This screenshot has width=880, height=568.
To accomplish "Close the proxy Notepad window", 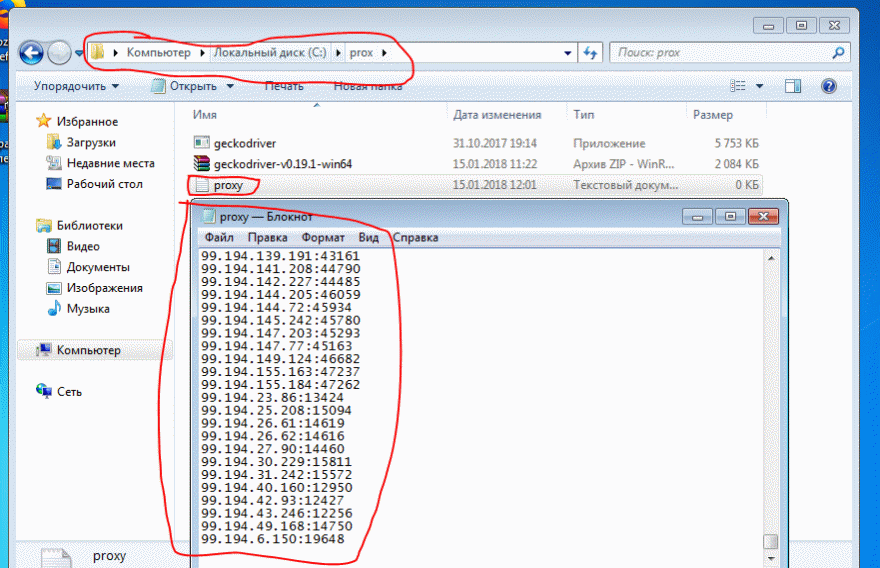I will pos(763,217).
